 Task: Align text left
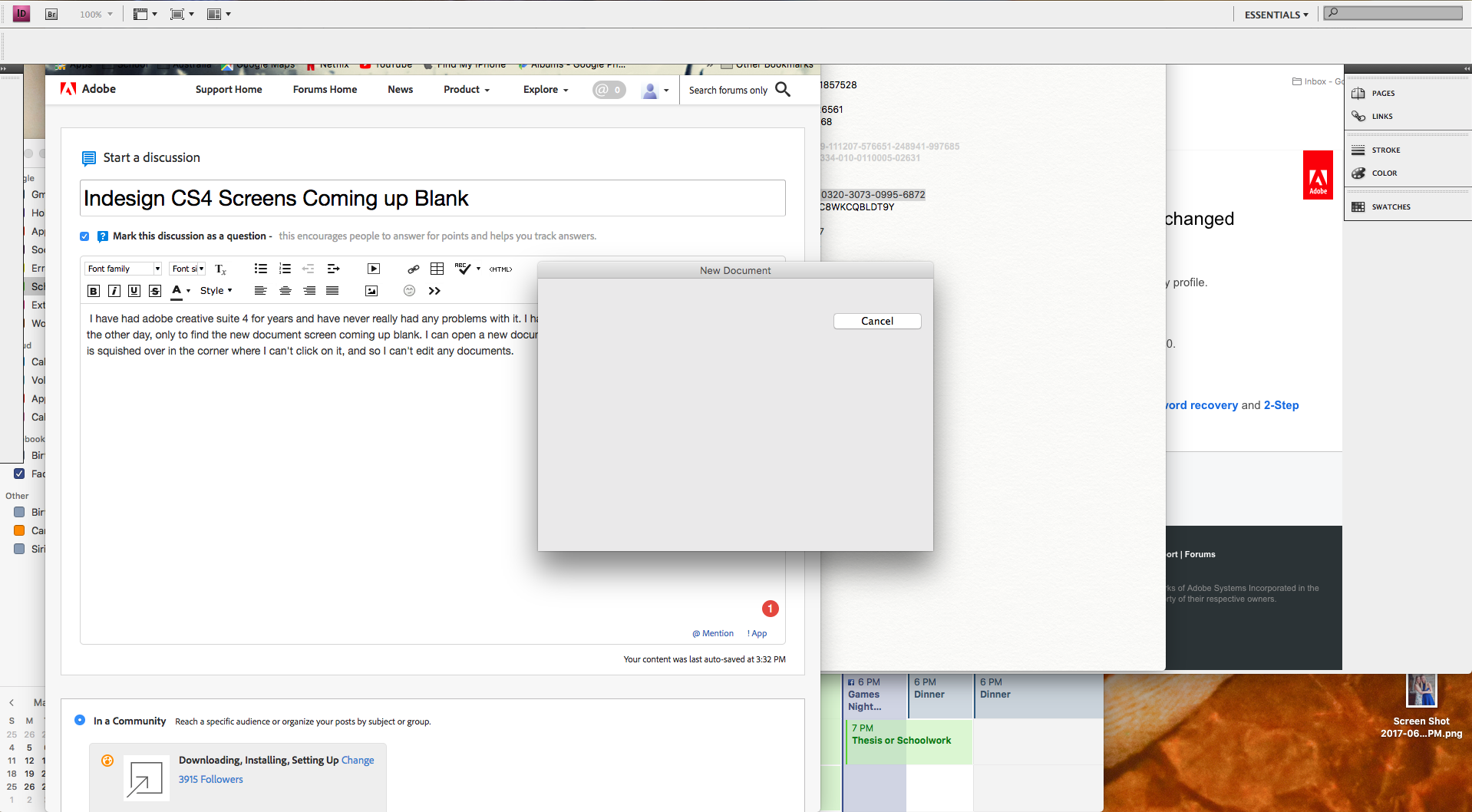pyautogui.click(x=261, y=291)
